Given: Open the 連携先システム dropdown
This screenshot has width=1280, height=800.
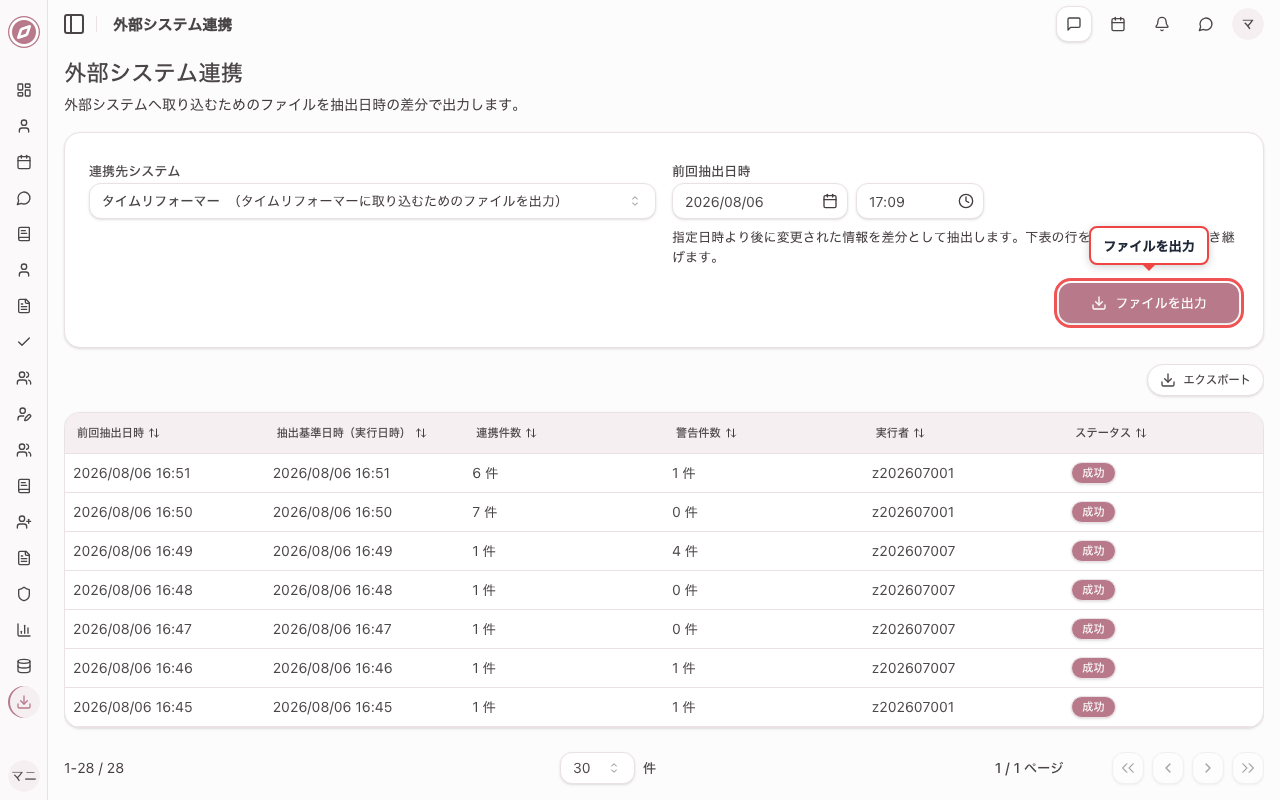Looking at the screenshot, I should 372,201.
